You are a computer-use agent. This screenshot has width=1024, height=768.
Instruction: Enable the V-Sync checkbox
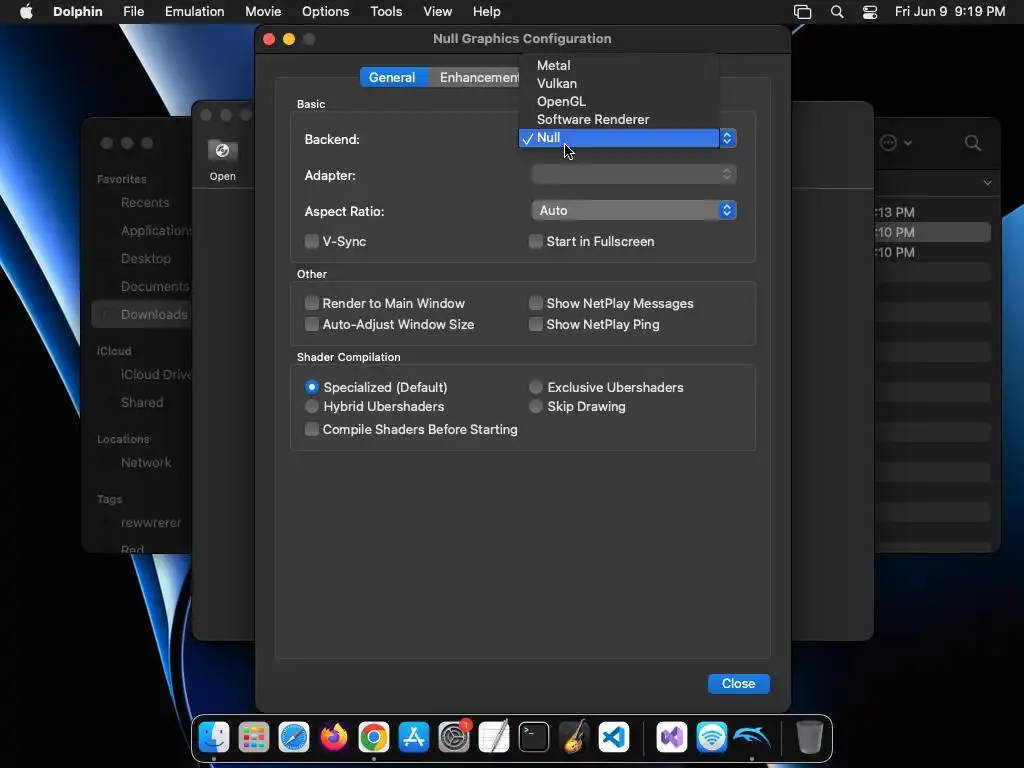(x=312, y=242)
